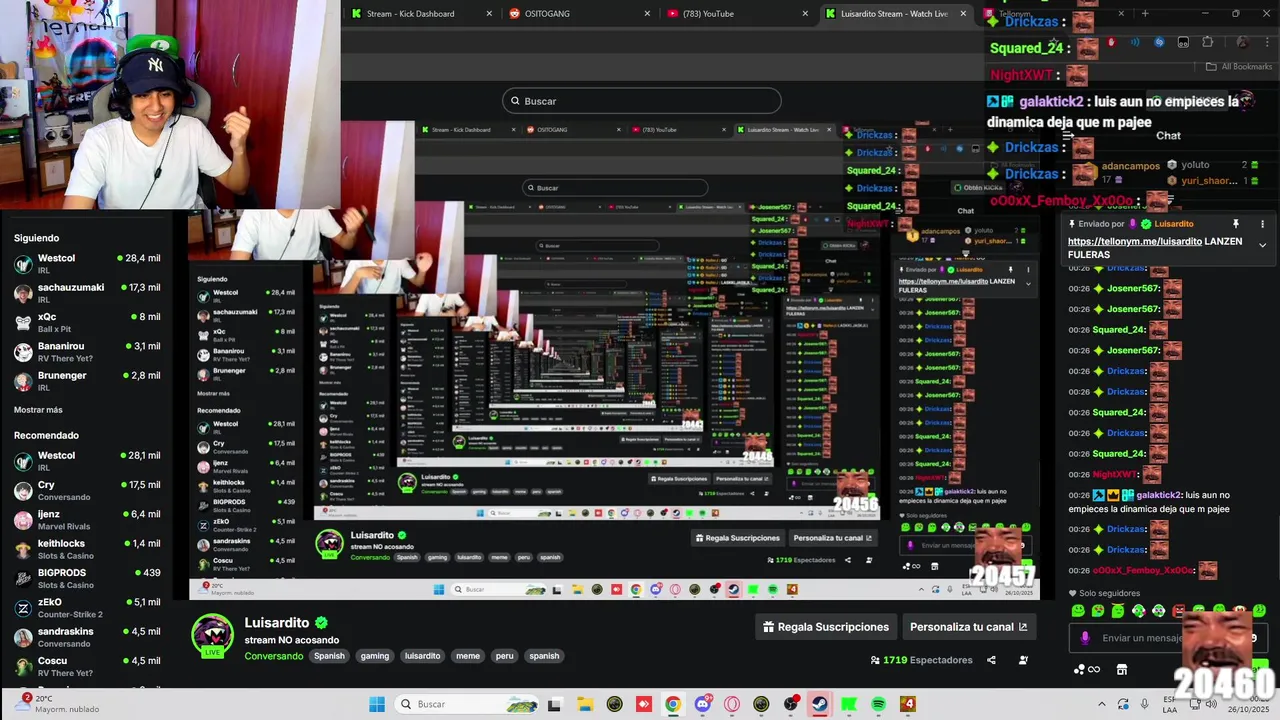Open Discord from the taskbar
The width and height of the screenshot is (1280, 720).
coord(703,704)
